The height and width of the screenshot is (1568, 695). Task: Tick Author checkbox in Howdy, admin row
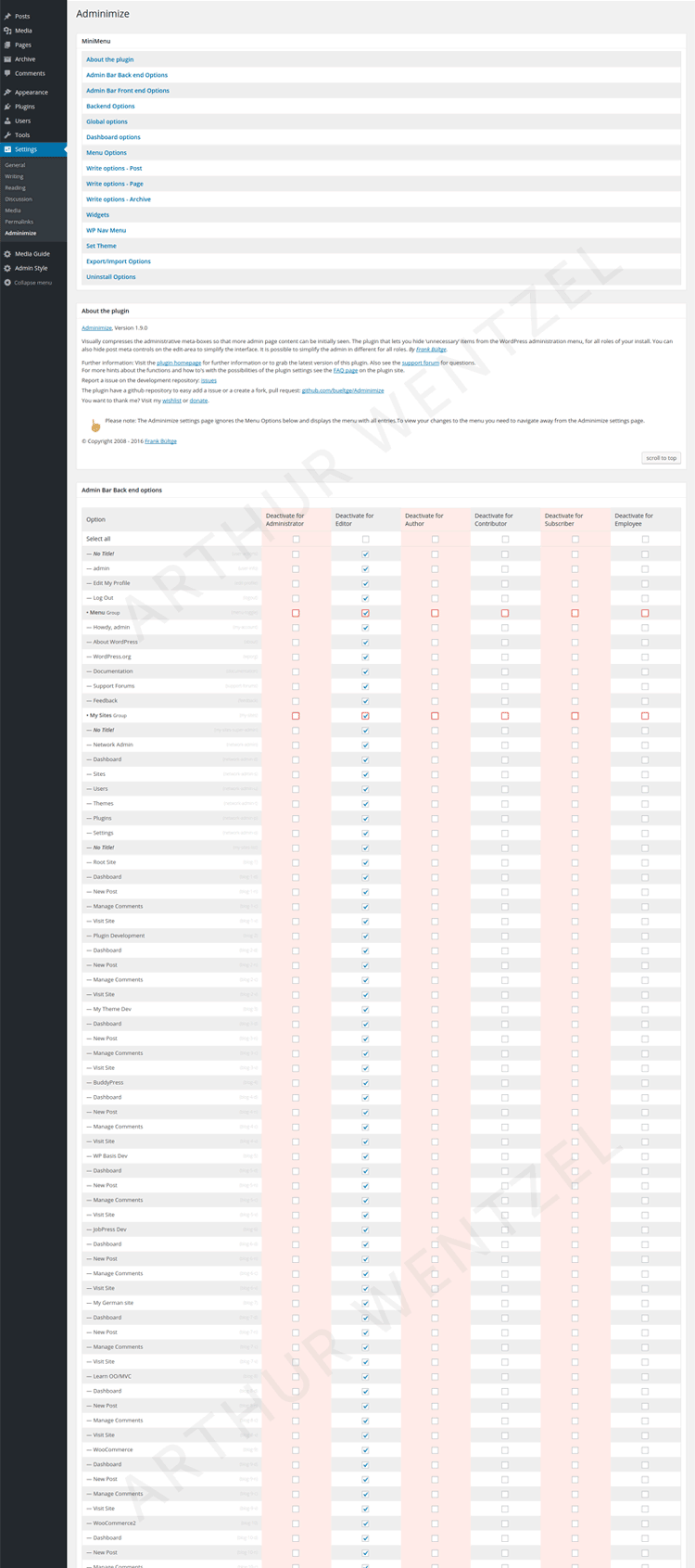435,628
